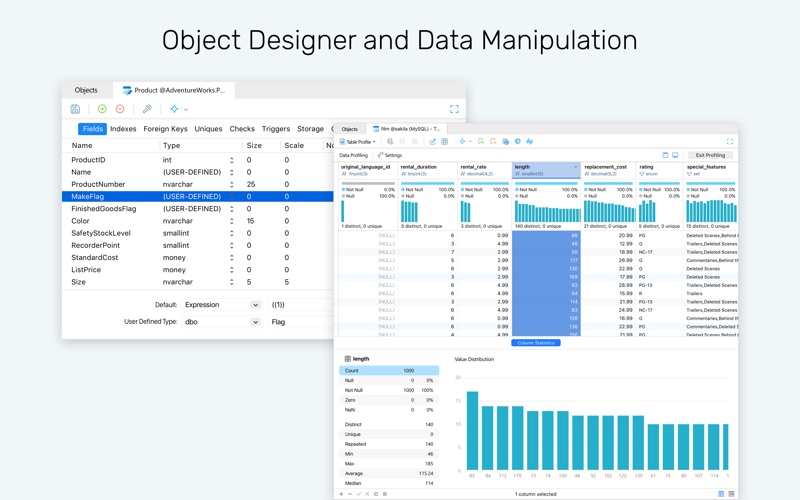
Task: Click the rental_rate column header
Action: (484, 170)
